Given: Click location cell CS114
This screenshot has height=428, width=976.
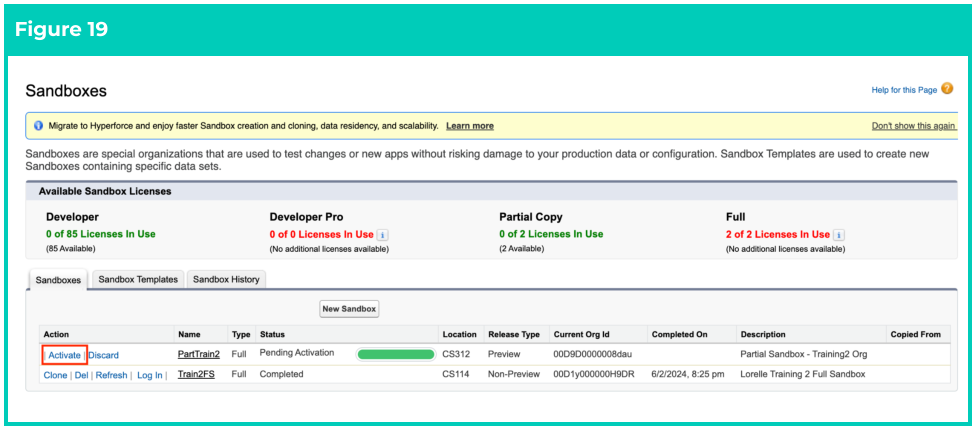Looking at the screenshot, I should 454,374.
